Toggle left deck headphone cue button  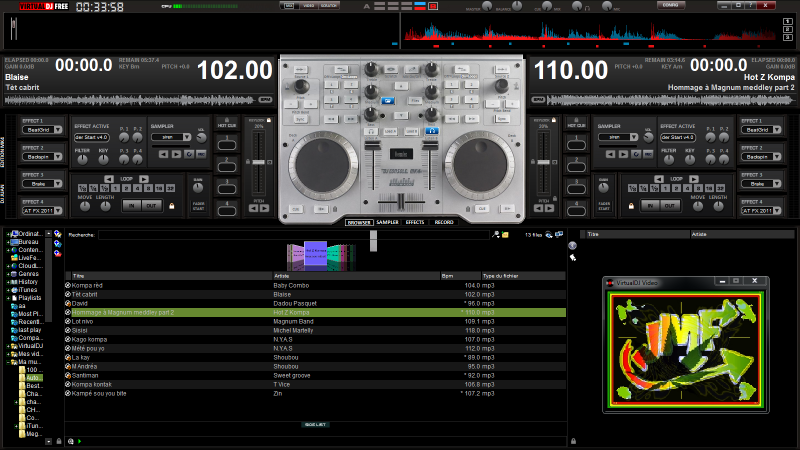(x=370, y=131)
